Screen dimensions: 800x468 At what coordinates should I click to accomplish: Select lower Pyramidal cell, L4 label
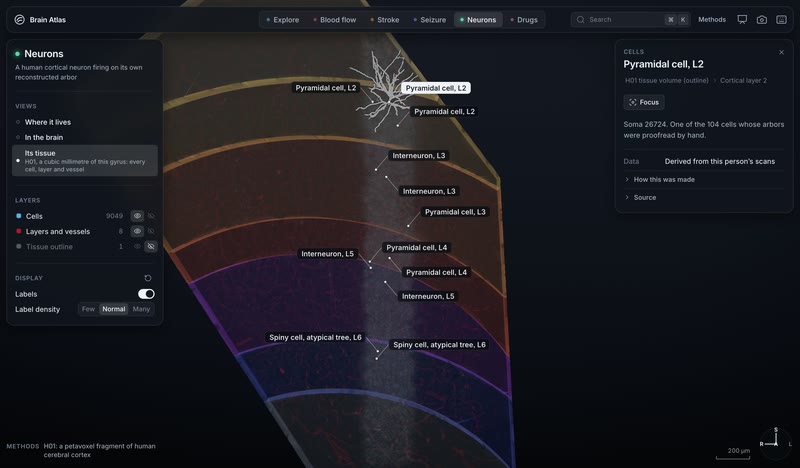[436, 273]
